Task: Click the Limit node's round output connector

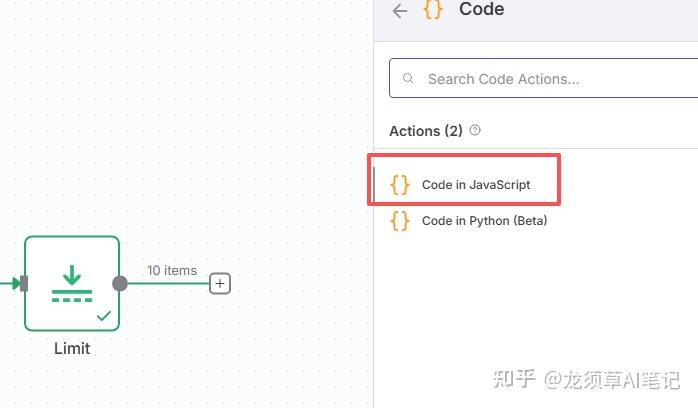Action: pos(120,283)
